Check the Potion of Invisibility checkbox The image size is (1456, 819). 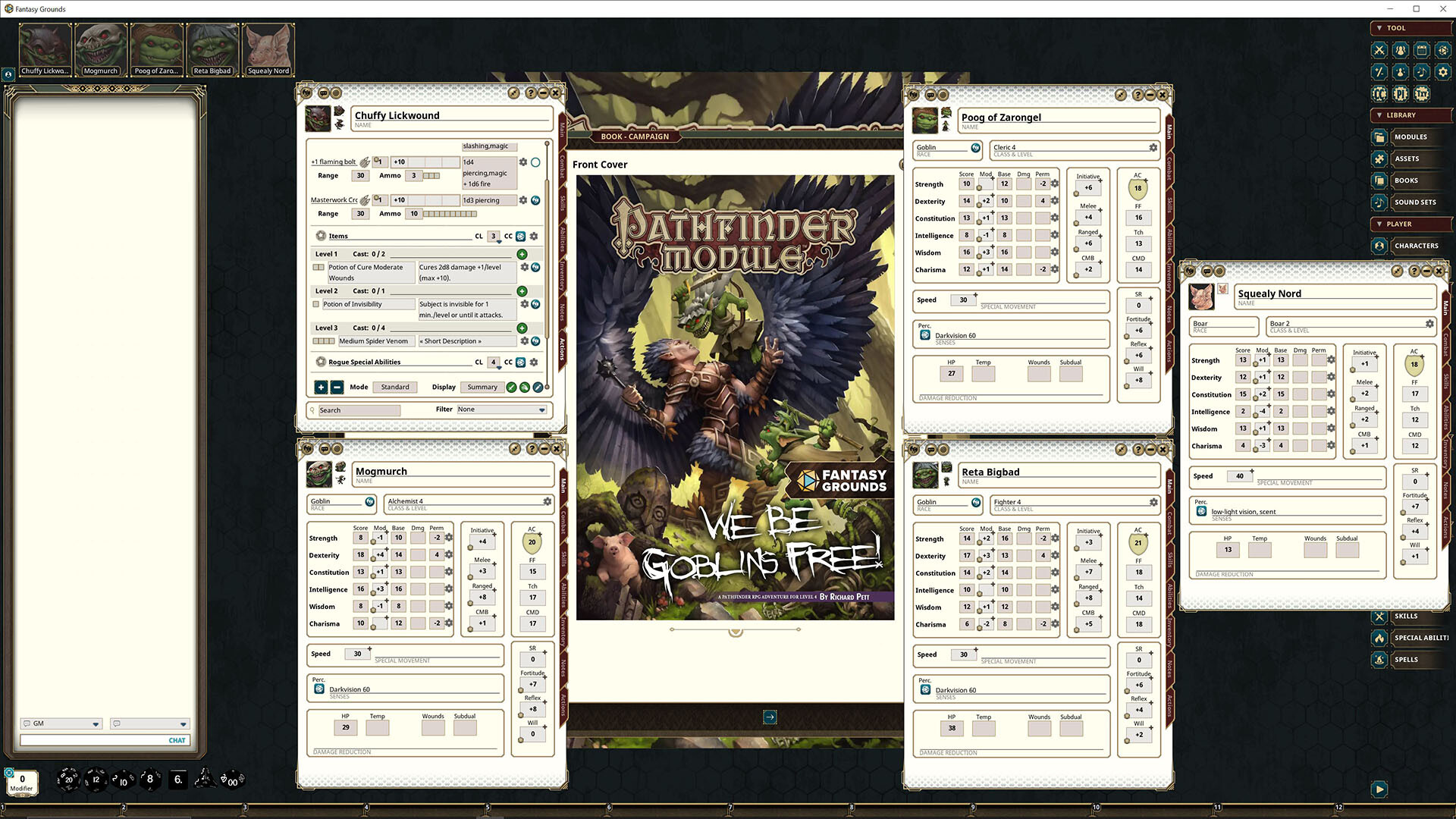pyautogui.click(x=316, y=304)
